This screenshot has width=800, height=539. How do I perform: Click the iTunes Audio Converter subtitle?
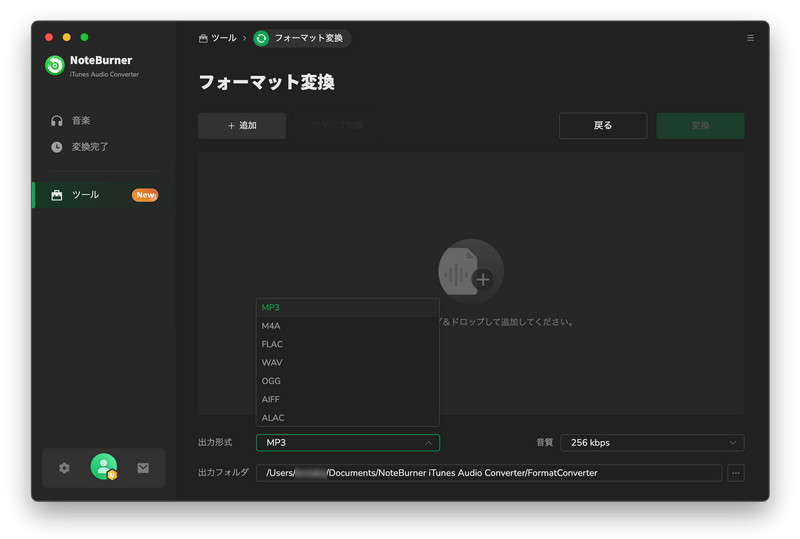(104, 75)
